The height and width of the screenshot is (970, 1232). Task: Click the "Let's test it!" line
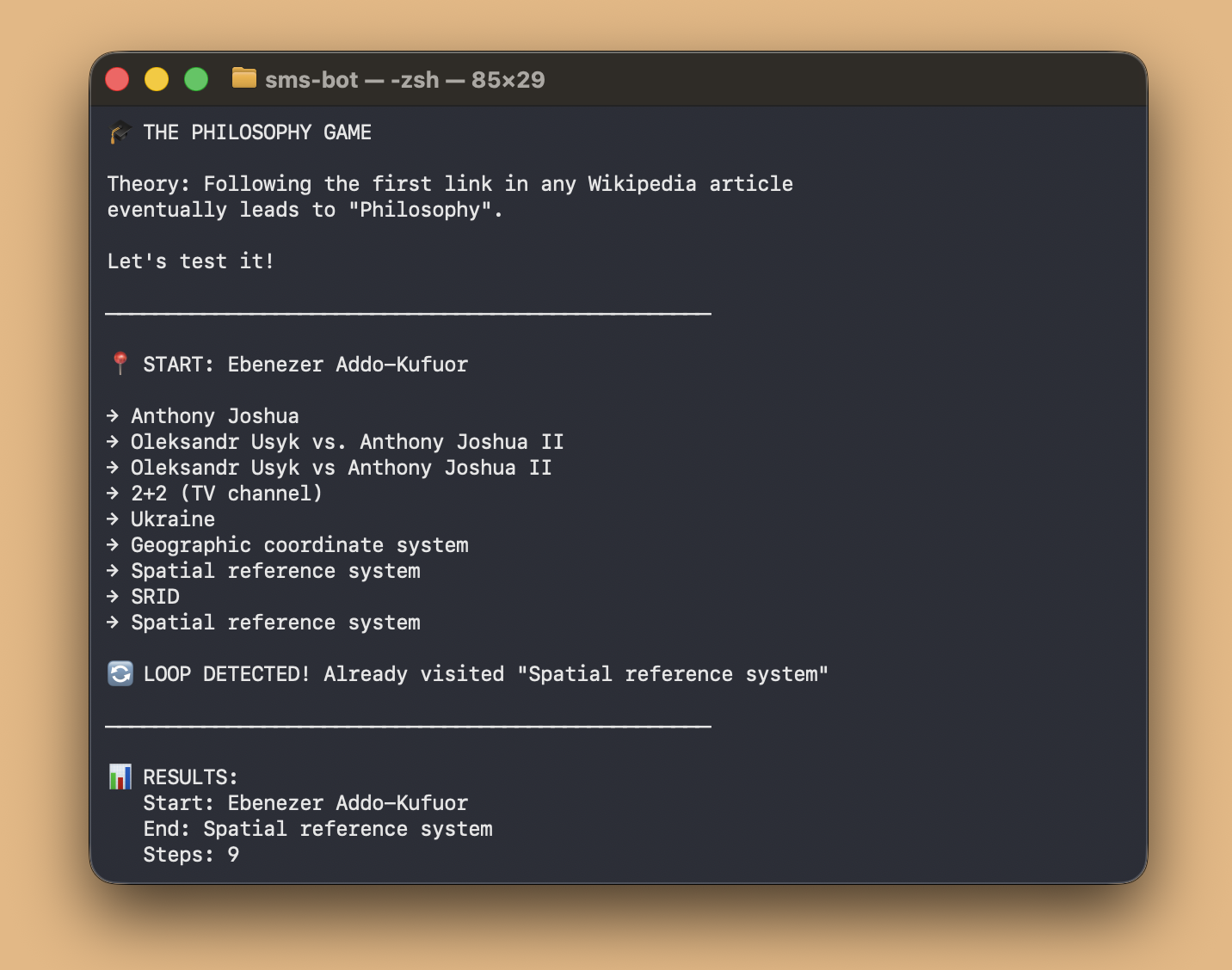[x=190, y=261]
